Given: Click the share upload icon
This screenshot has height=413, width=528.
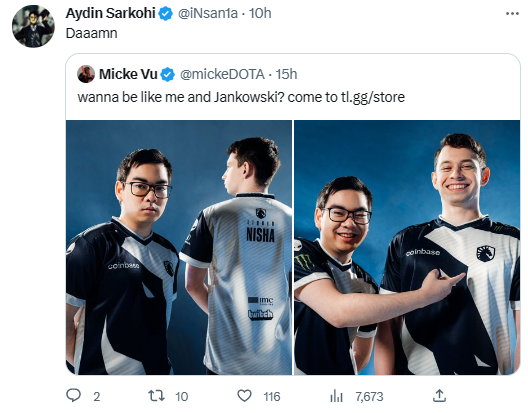Looking at the screenshot, I should click(x=439, y=395).
